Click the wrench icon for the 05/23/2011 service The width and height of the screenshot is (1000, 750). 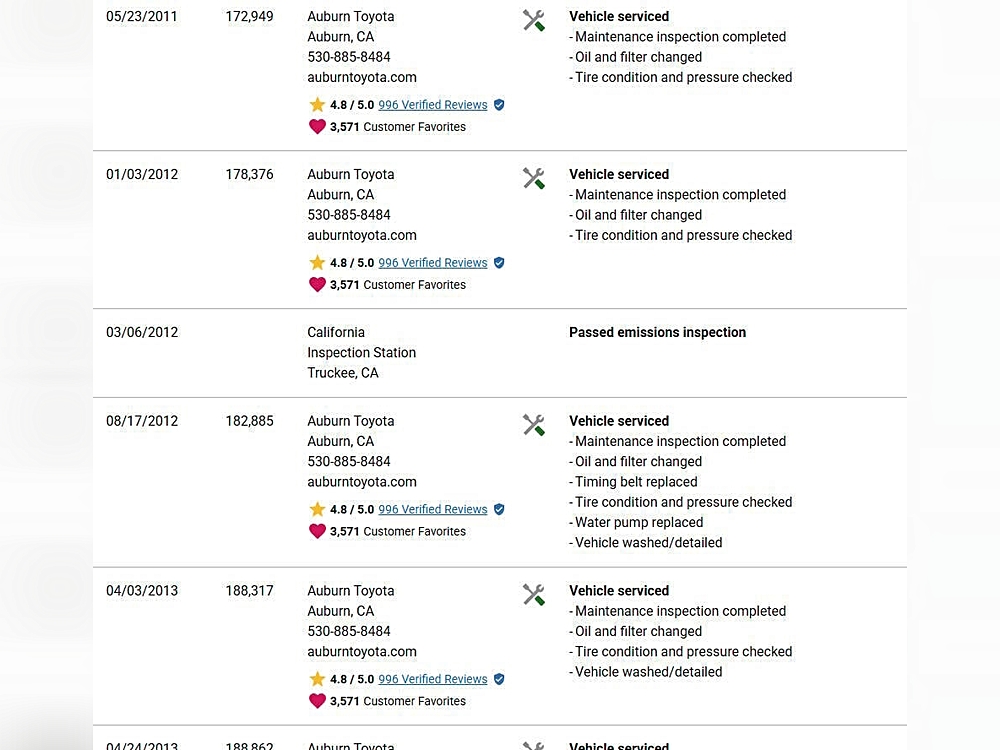click(534, 20)
